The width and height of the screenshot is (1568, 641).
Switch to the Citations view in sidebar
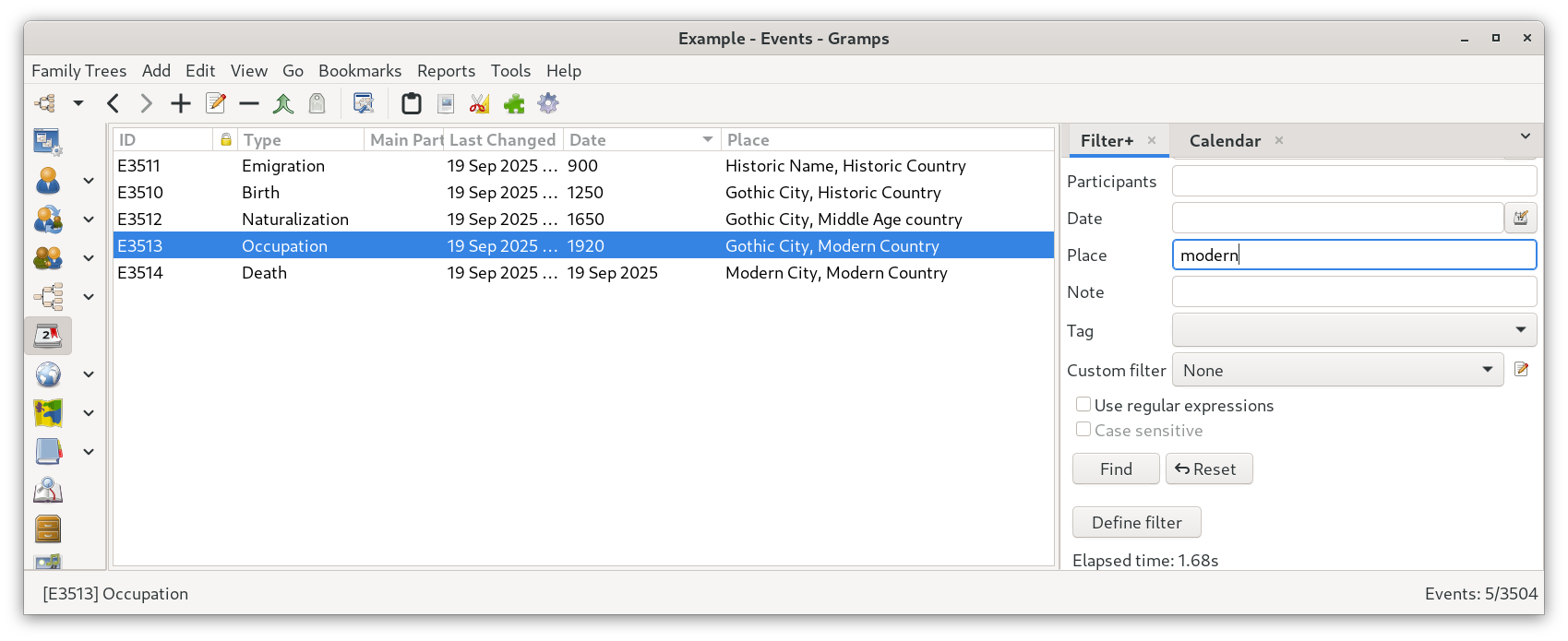[48, 491]
